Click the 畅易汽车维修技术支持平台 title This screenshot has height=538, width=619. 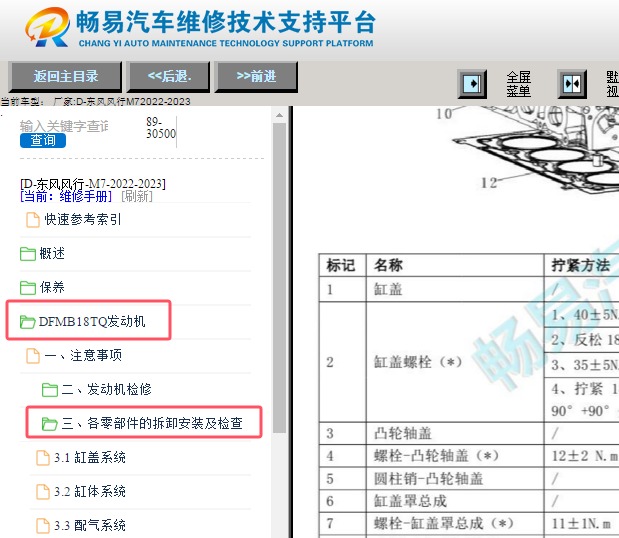tap(225, 22)
